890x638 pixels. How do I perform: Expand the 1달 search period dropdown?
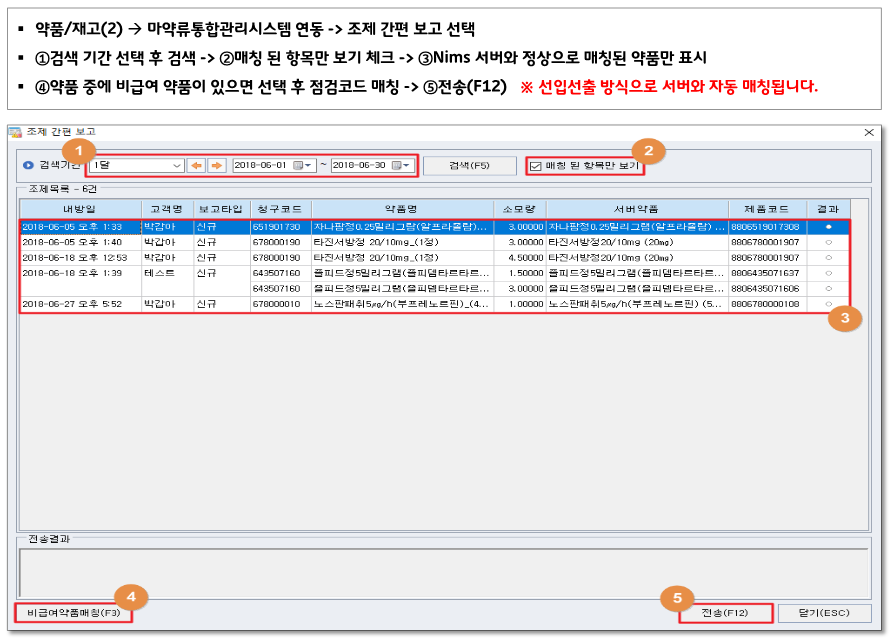177,165
